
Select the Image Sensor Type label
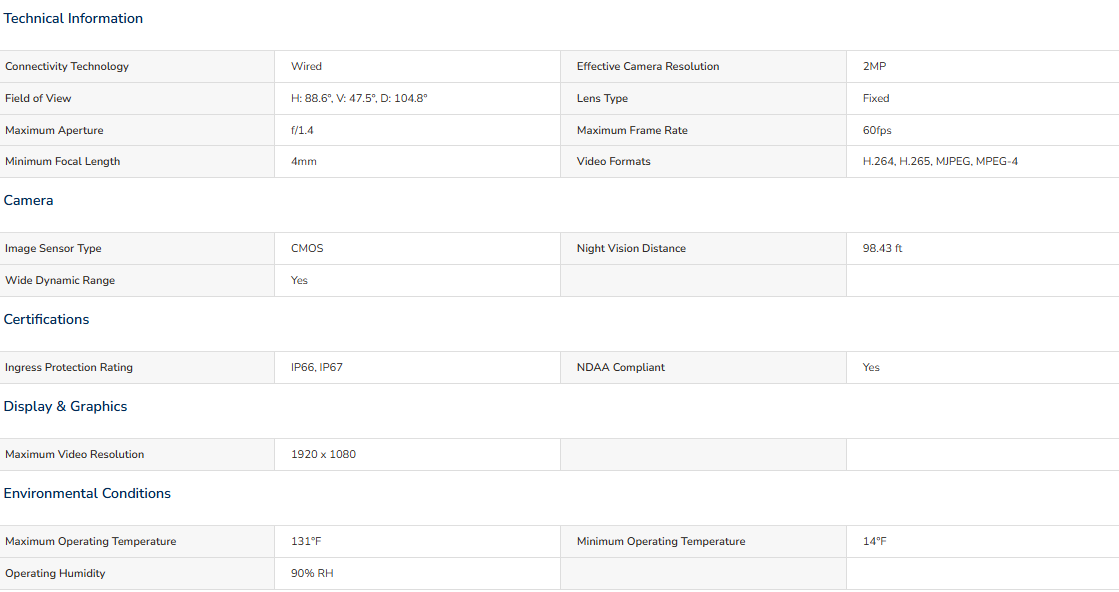53,248
